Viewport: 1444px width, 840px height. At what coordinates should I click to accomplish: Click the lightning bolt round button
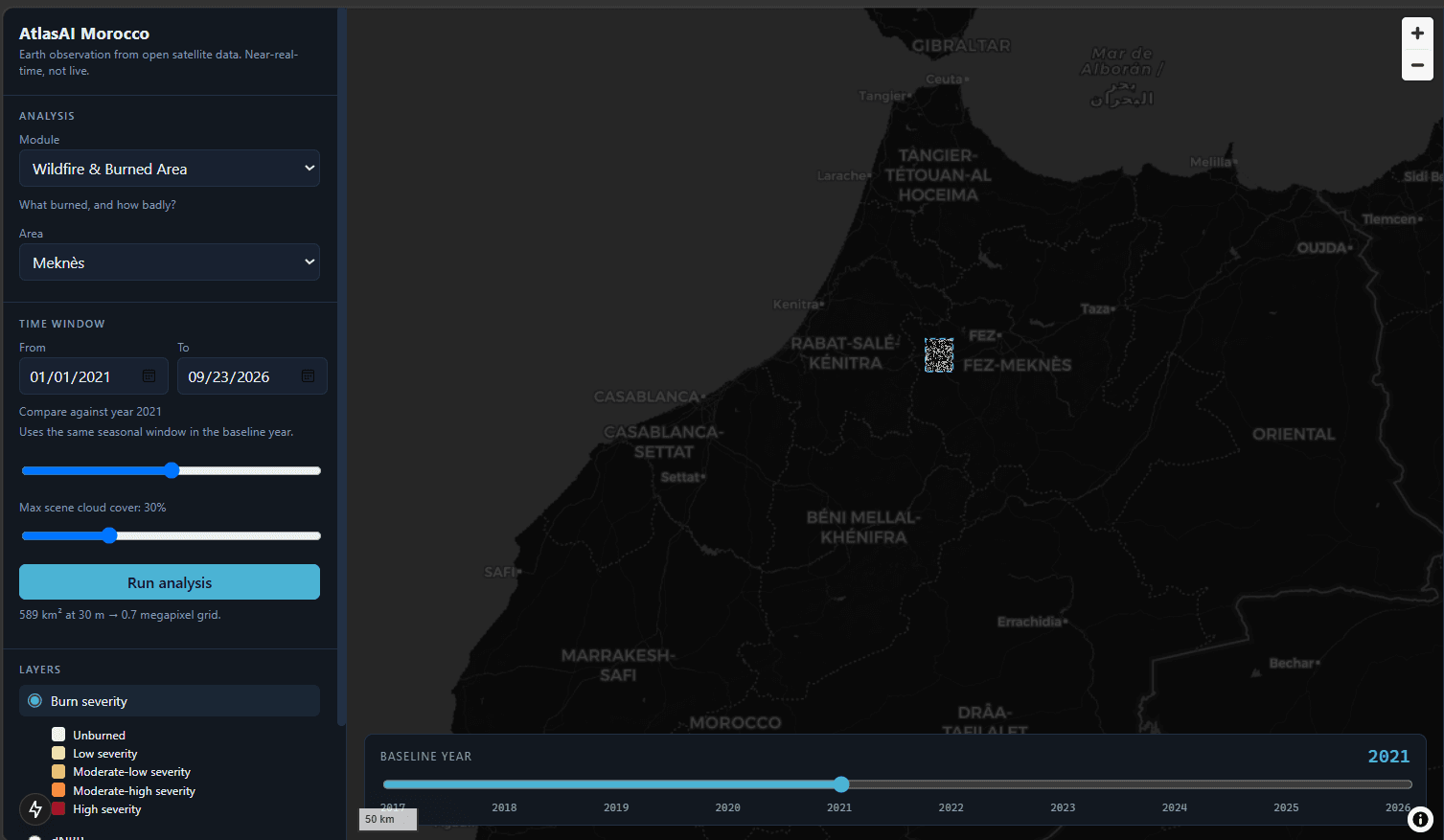tap(35, 809)
